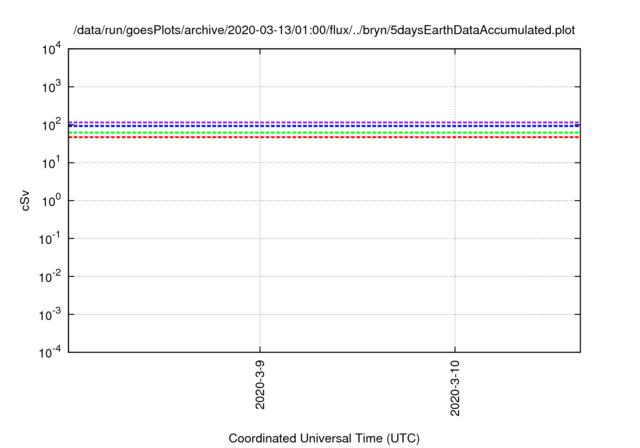
Task: Click the Coordinated Universal Time axis label
Action: (x=324, y=438)
